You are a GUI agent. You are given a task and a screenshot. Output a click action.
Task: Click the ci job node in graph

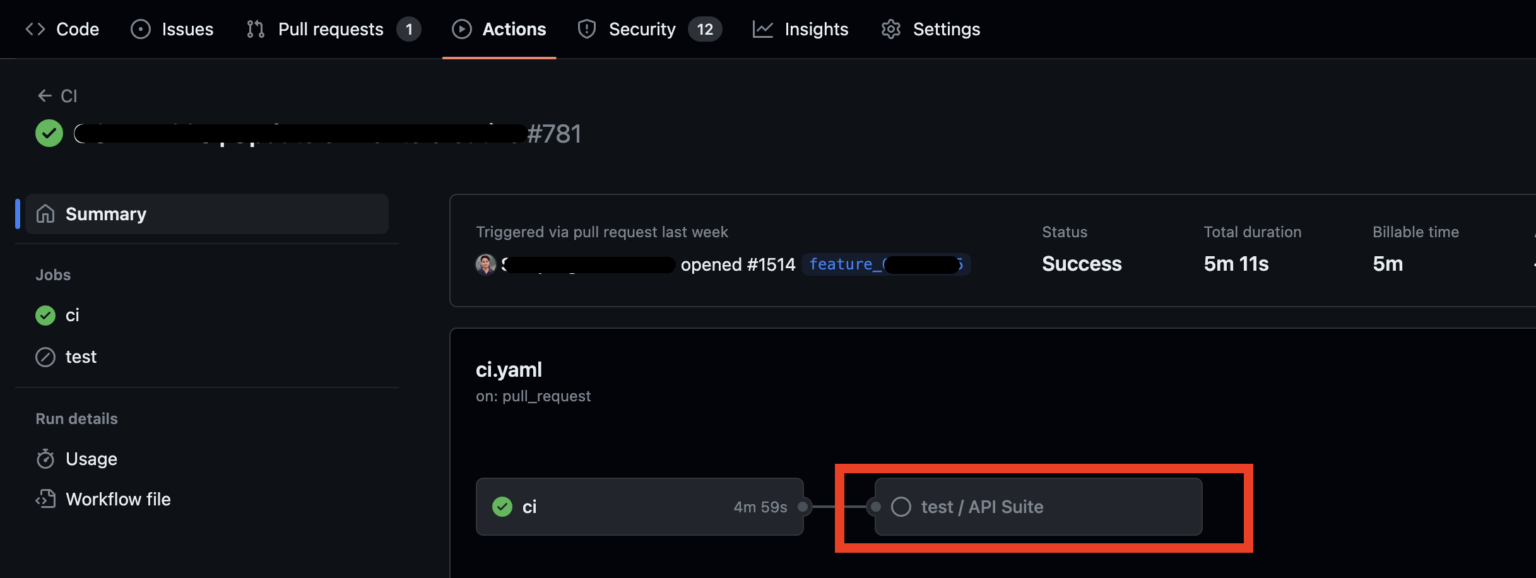640,507
